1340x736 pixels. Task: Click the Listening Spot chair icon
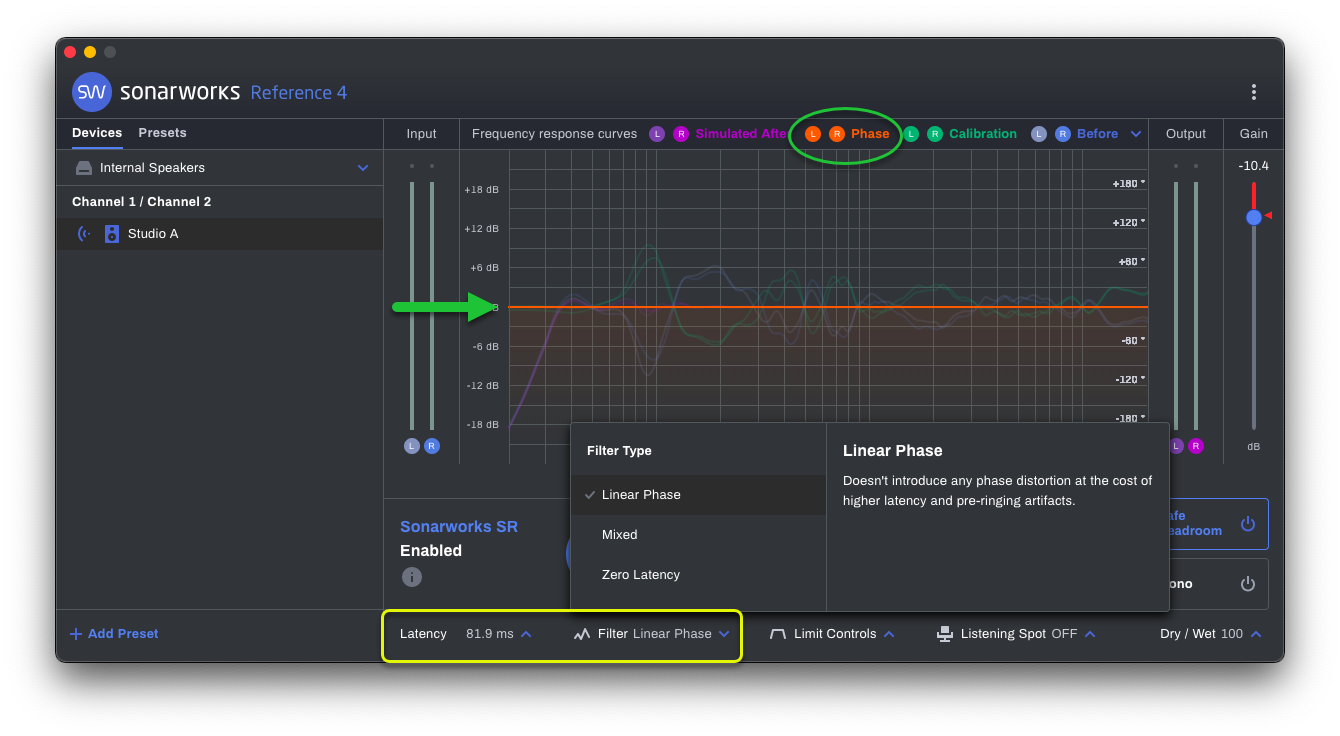tap(945, 634)
